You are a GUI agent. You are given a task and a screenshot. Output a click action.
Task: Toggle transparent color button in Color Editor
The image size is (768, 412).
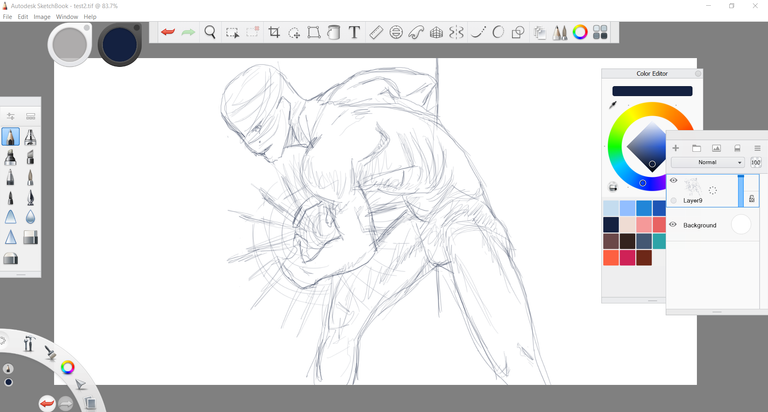click(x=613, y=187)
